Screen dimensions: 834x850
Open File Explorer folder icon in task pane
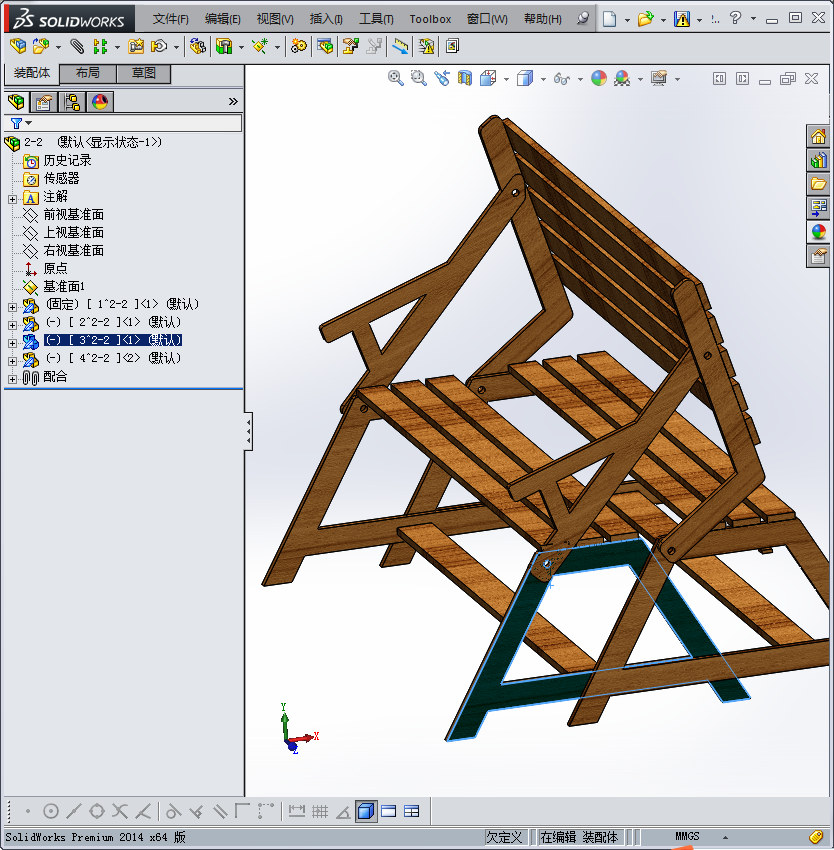(818, 184)
